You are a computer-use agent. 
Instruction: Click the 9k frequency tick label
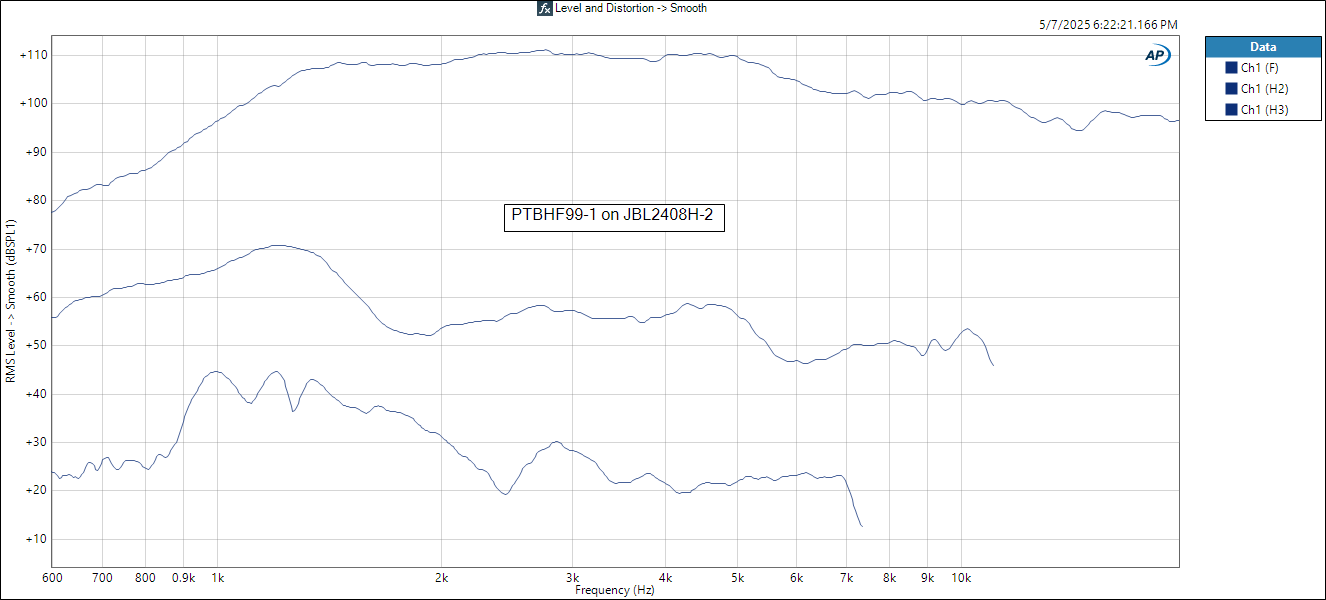(929, 578)
